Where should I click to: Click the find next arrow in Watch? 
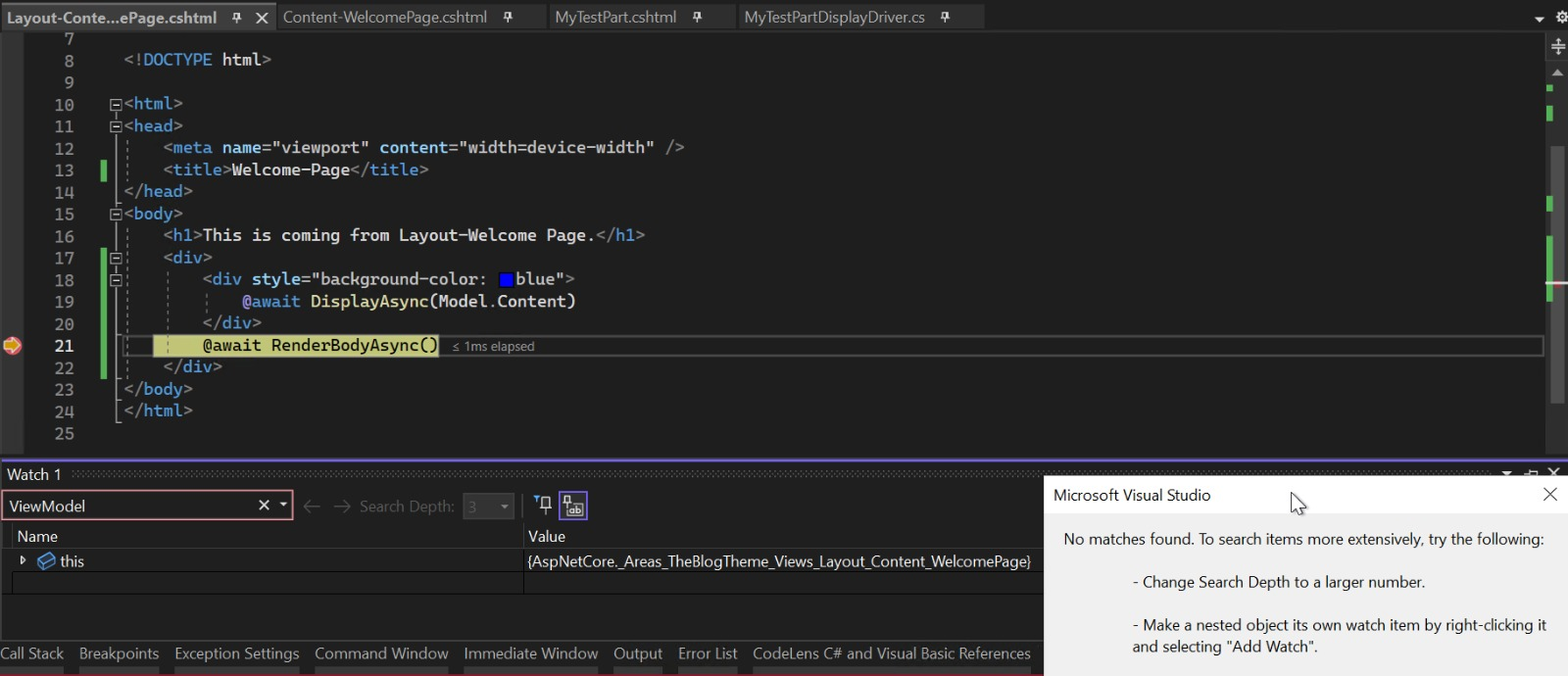(x=342, y=506)
